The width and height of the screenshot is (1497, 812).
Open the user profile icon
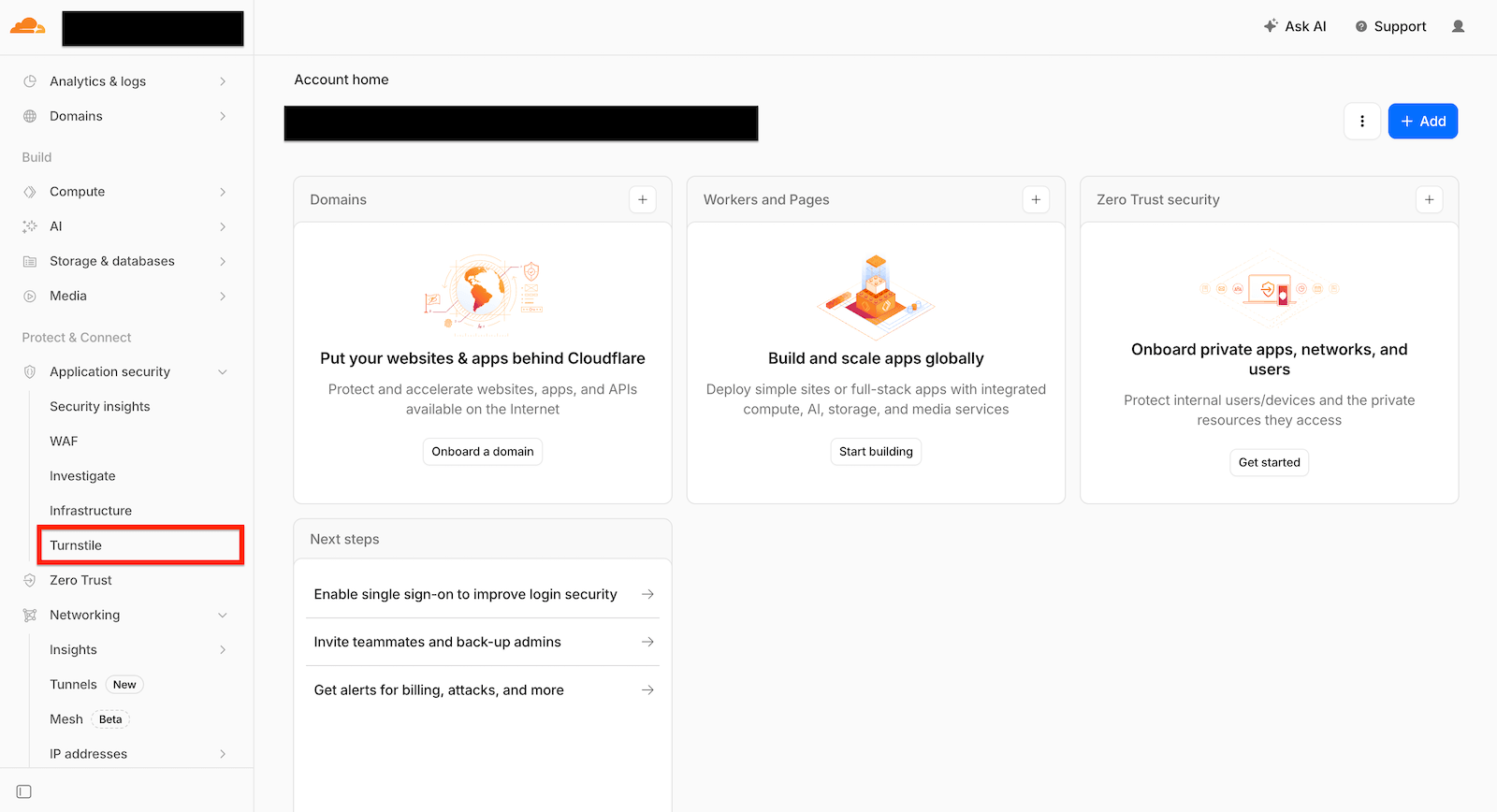[x=1458, y=26]
